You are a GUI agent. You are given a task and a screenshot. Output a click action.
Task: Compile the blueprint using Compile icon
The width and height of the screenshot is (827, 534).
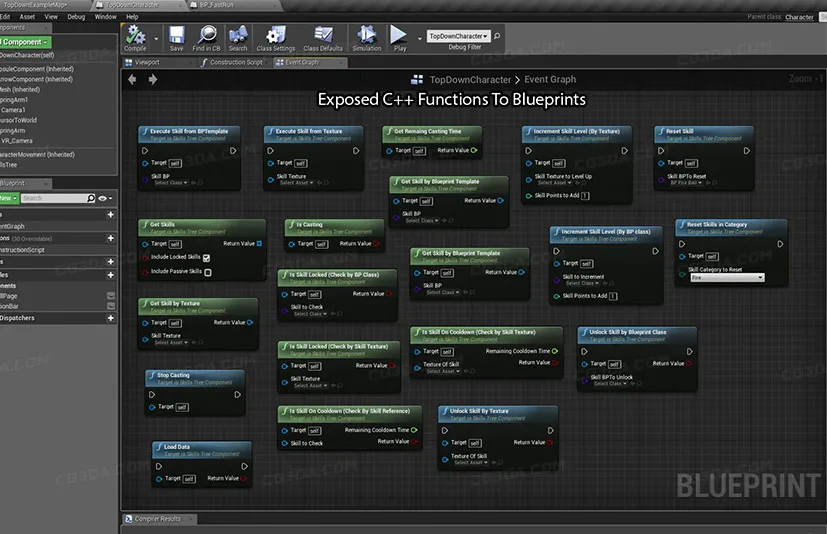click(x=136, y=38)
